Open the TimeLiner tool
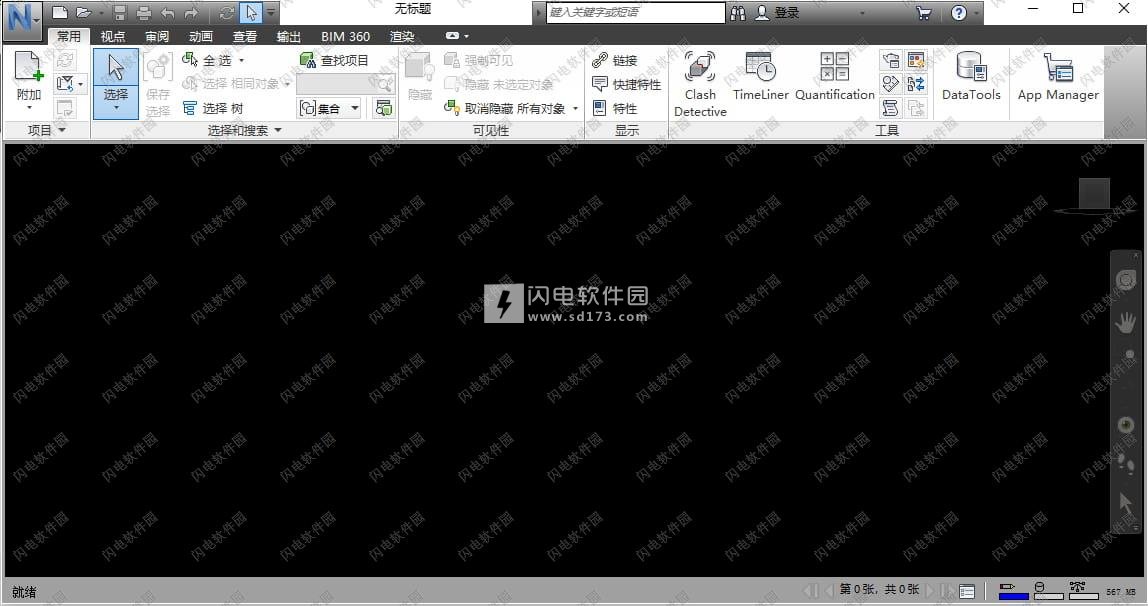The image size is (1148, 606). pyautogui.click(x=761, y=76)
